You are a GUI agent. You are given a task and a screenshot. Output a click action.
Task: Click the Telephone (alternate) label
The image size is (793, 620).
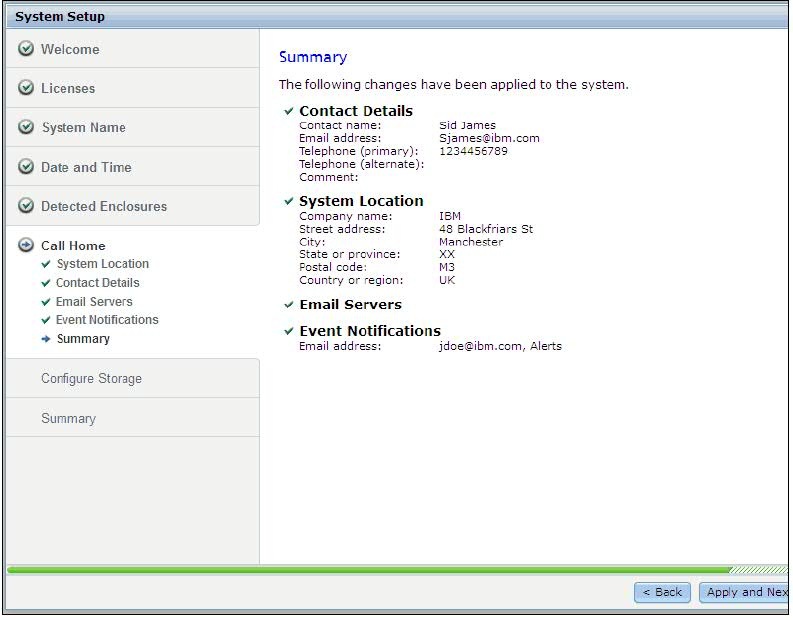click(362, 164)
